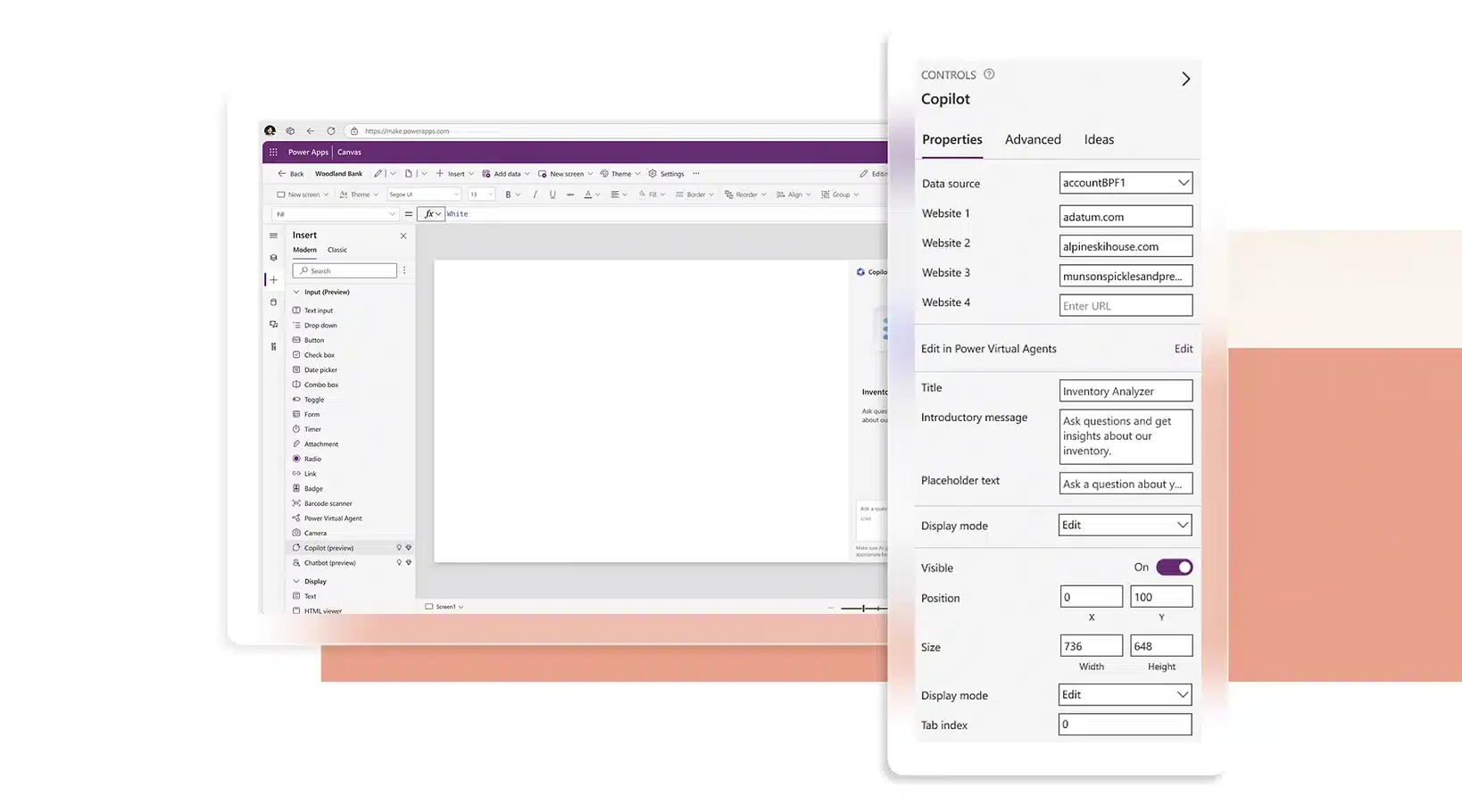Insert an Attachment control

pyautogui.click(x=315, y=444)
